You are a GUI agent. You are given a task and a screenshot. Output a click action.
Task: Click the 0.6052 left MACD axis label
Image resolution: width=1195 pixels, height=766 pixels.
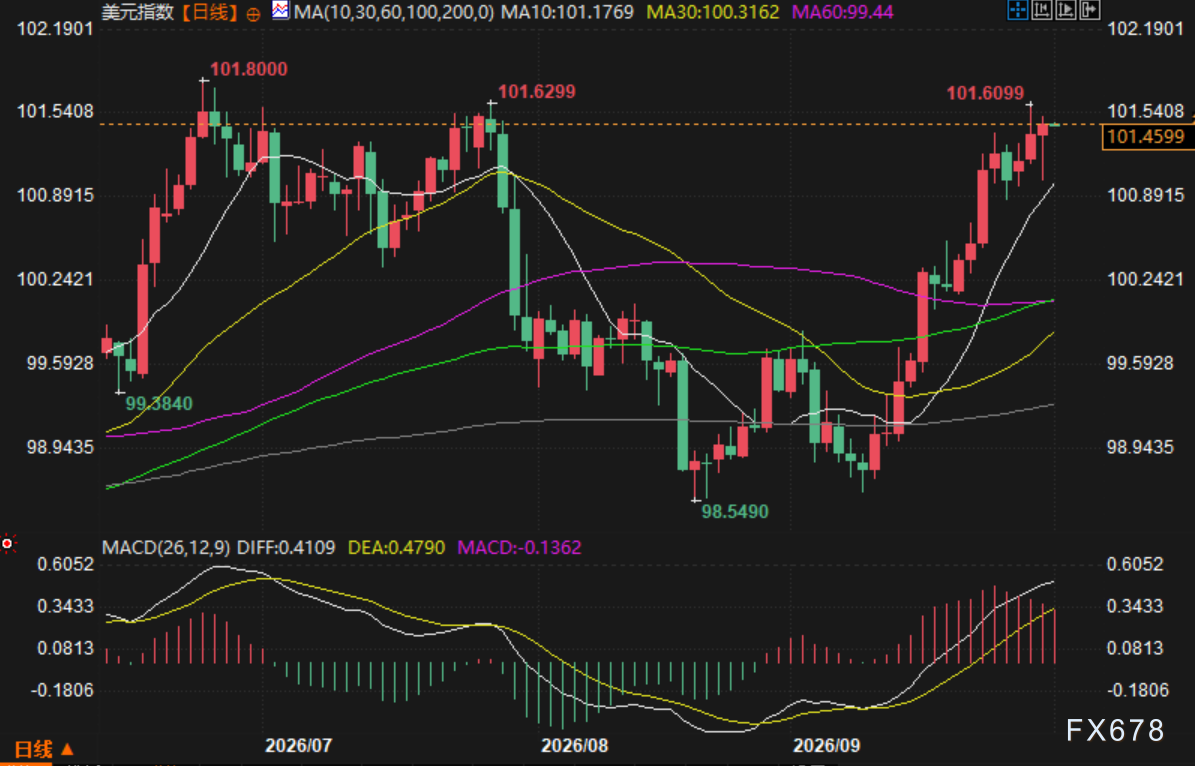pos(66,564)
